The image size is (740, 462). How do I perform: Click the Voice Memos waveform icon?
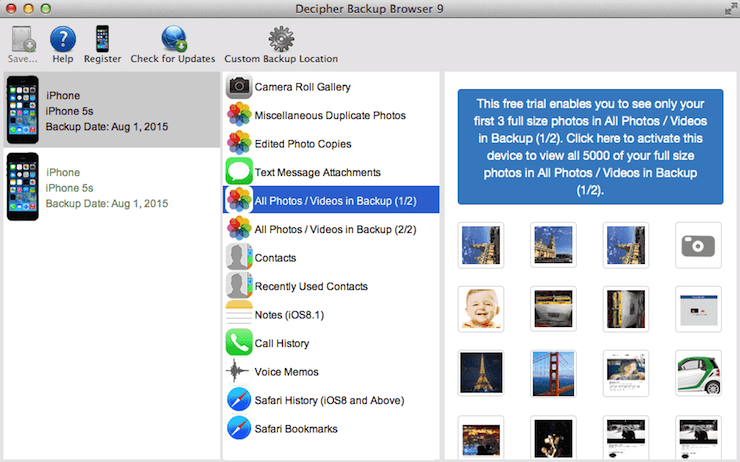(x=237, y=371)
